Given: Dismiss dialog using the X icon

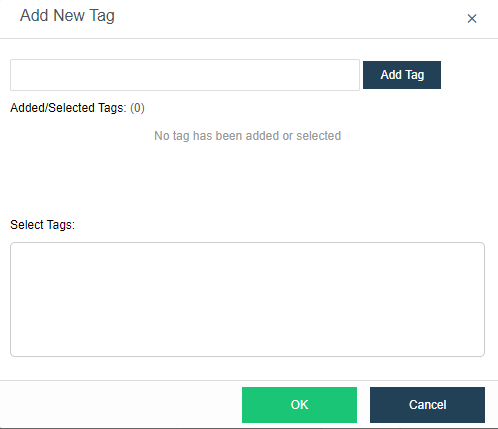Looking at the screenshot, I should point(472,19).
